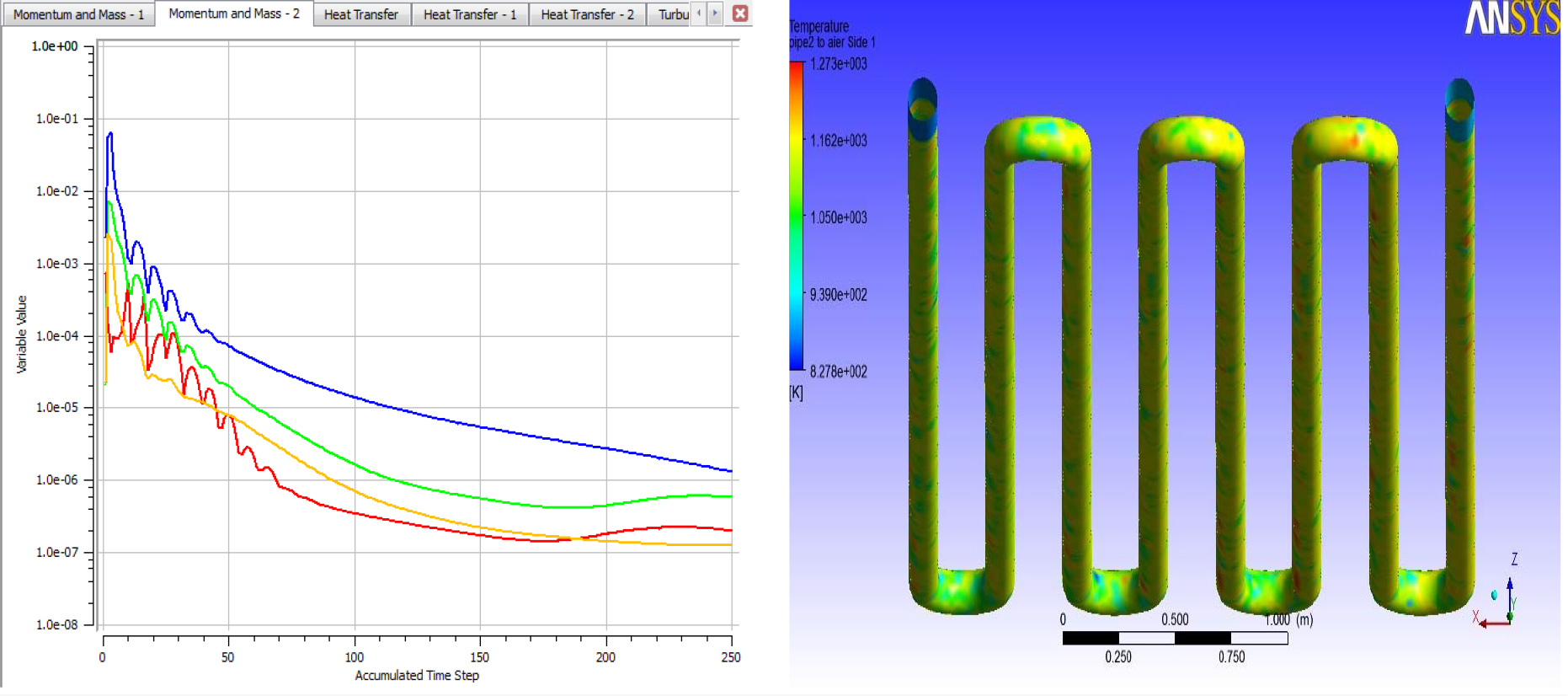The width and height of the screenshot is (1568, 696).
Task: Click the green Y axis dot on triad
Action: [1510, 617]
